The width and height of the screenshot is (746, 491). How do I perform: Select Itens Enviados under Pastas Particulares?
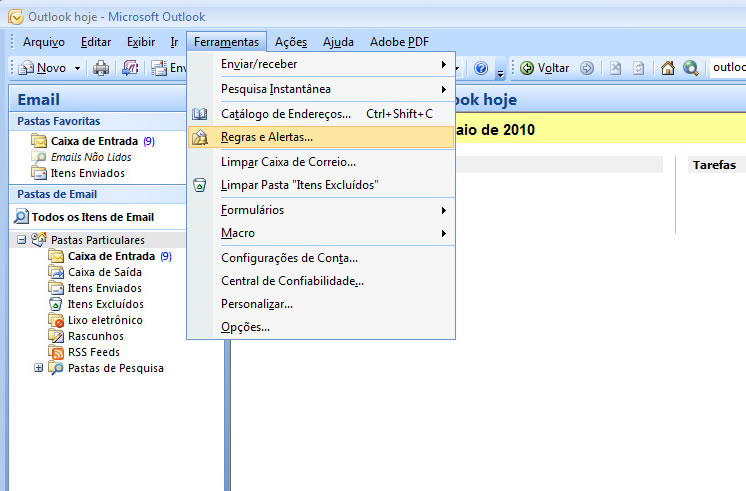[95, 288]
